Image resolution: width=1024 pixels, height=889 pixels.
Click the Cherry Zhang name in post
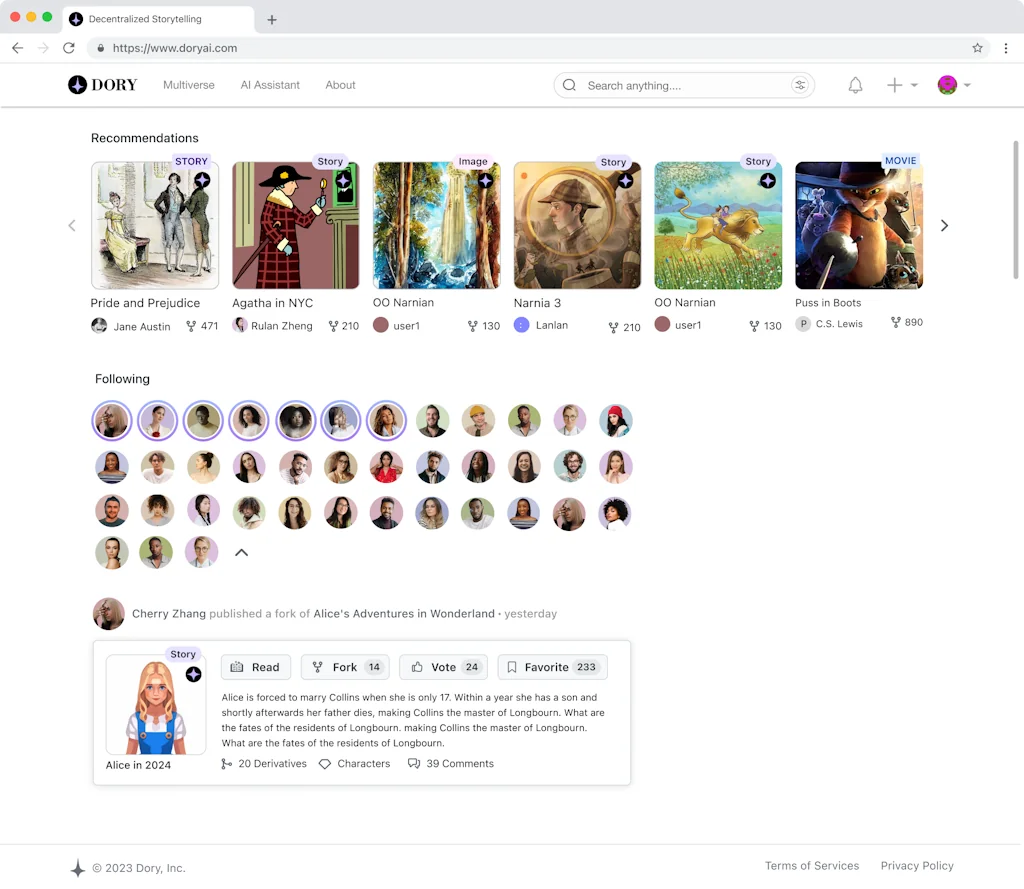[x=168, y=613]
